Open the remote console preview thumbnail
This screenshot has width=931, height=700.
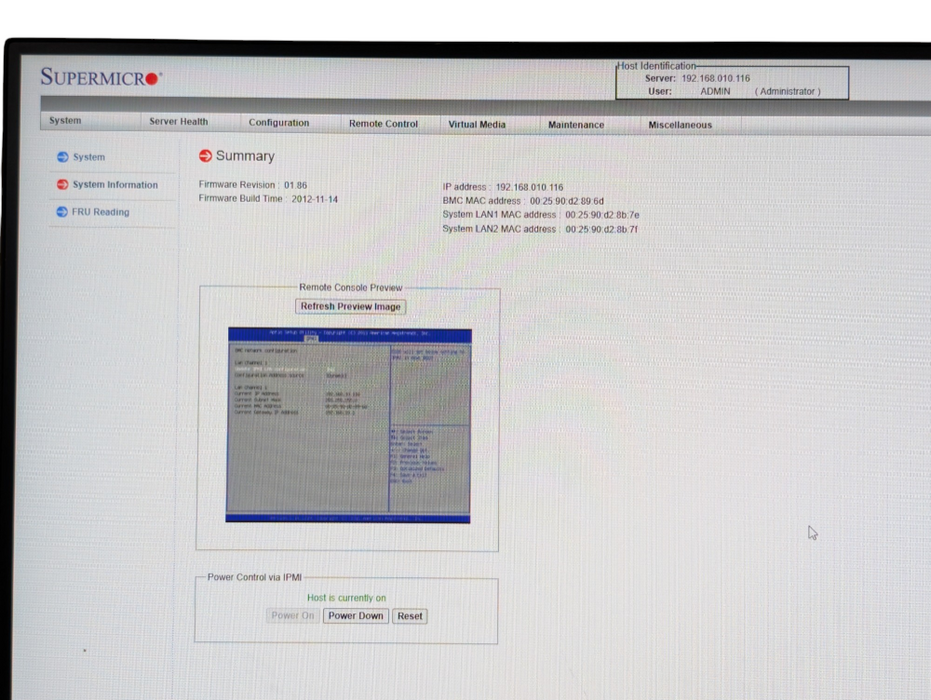(x=349, y=424)
